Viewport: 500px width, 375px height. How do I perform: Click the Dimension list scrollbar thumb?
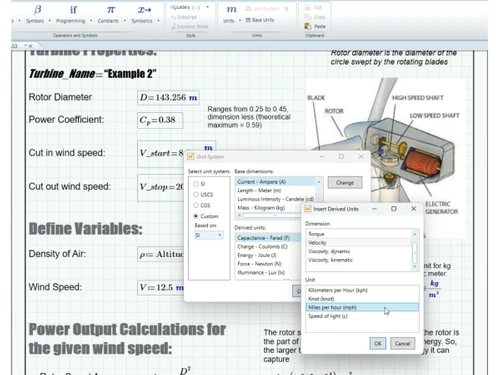pos(415,253)
